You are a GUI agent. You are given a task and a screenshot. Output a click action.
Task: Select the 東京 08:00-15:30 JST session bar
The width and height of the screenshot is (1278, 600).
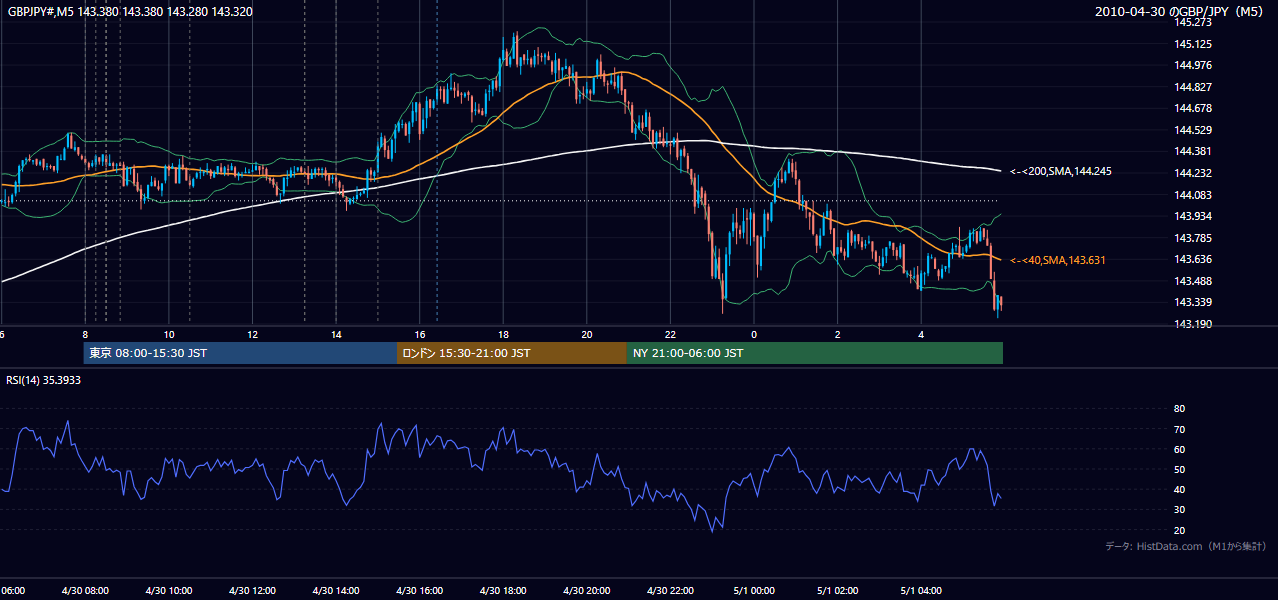[240, 353]
